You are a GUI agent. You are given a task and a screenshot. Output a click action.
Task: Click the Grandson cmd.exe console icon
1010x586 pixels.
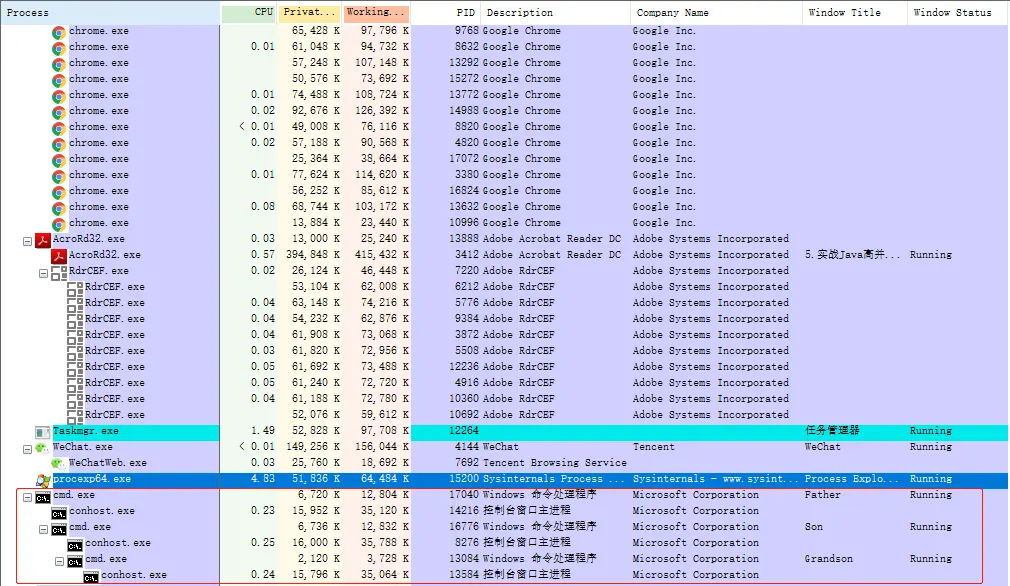coord(75,562)
